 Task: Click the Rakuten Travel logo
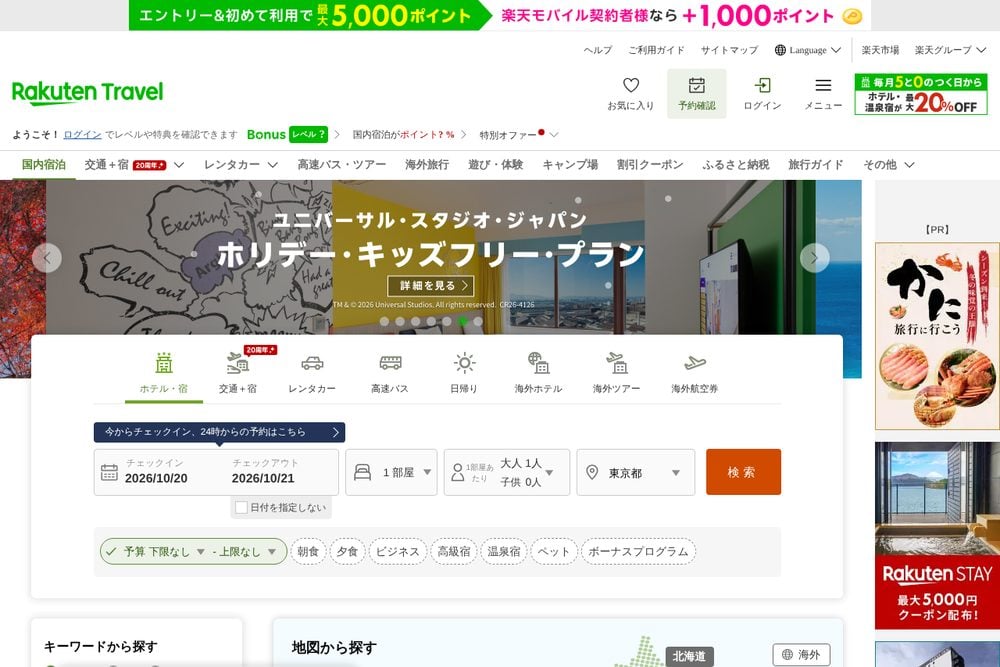[87, 92]
